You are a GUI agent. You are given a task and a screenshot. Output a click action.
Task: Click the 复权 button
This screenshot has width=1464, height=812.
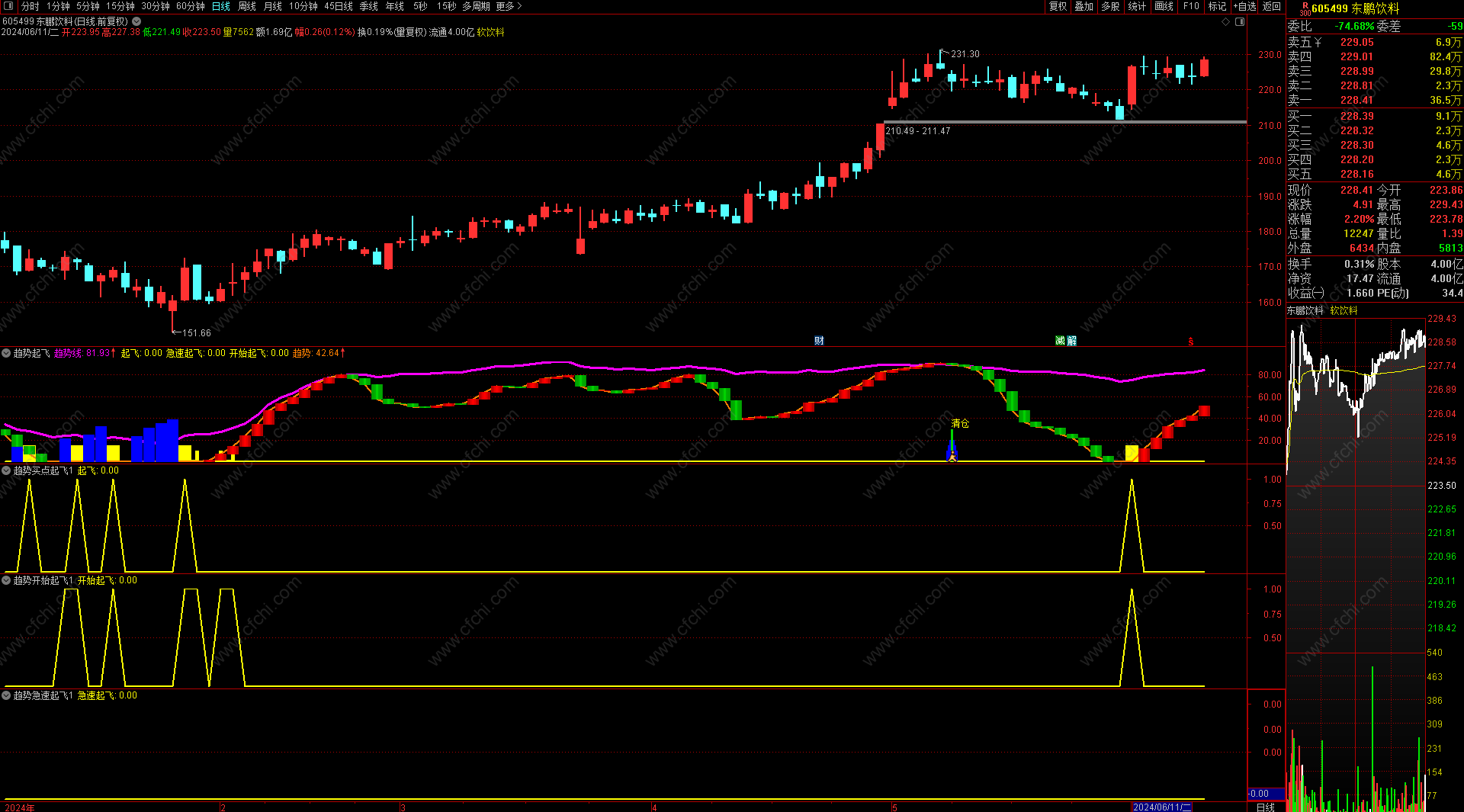click(x=1058, y=6)
